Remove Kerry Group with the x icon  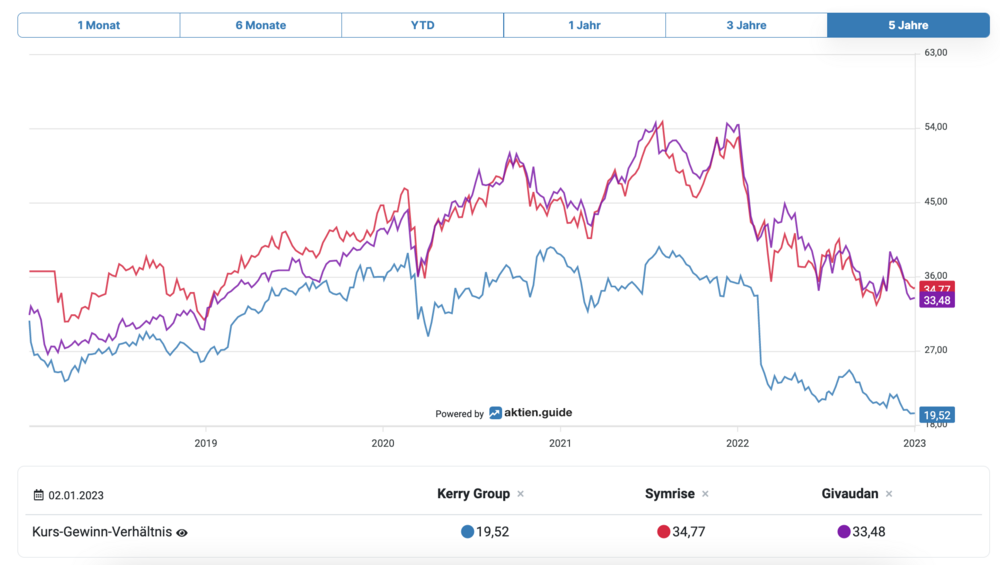pos(520,494)
